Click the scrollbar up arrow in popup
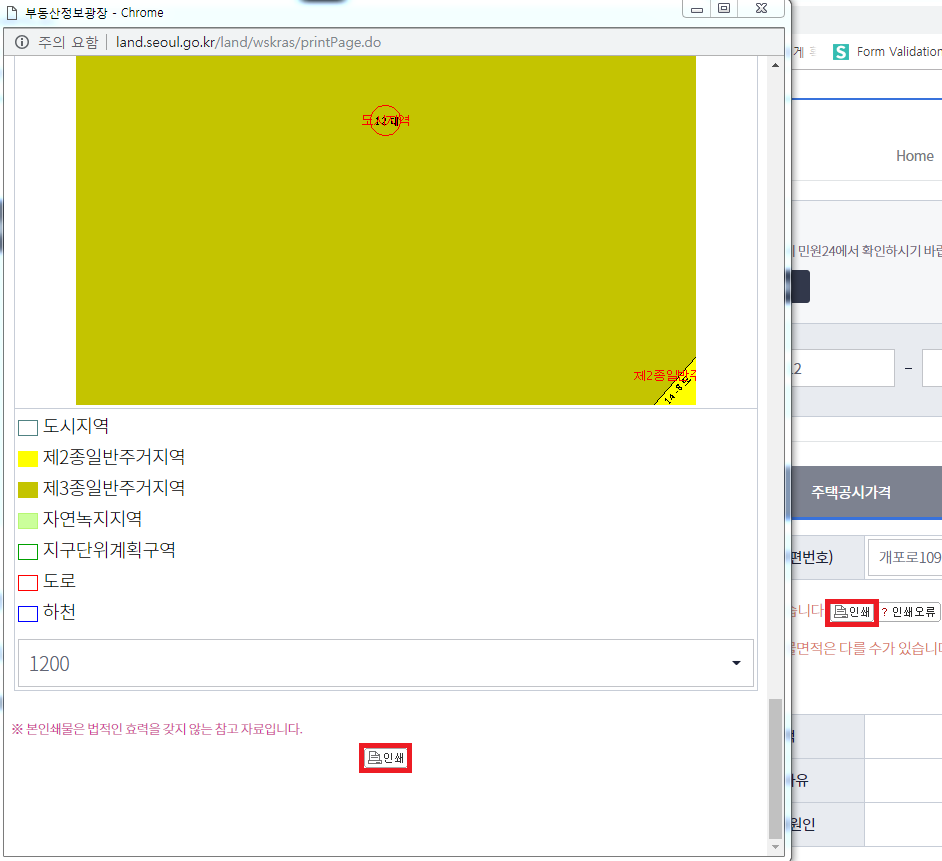This screenshot has height=861, width=942. coord(775,66)
